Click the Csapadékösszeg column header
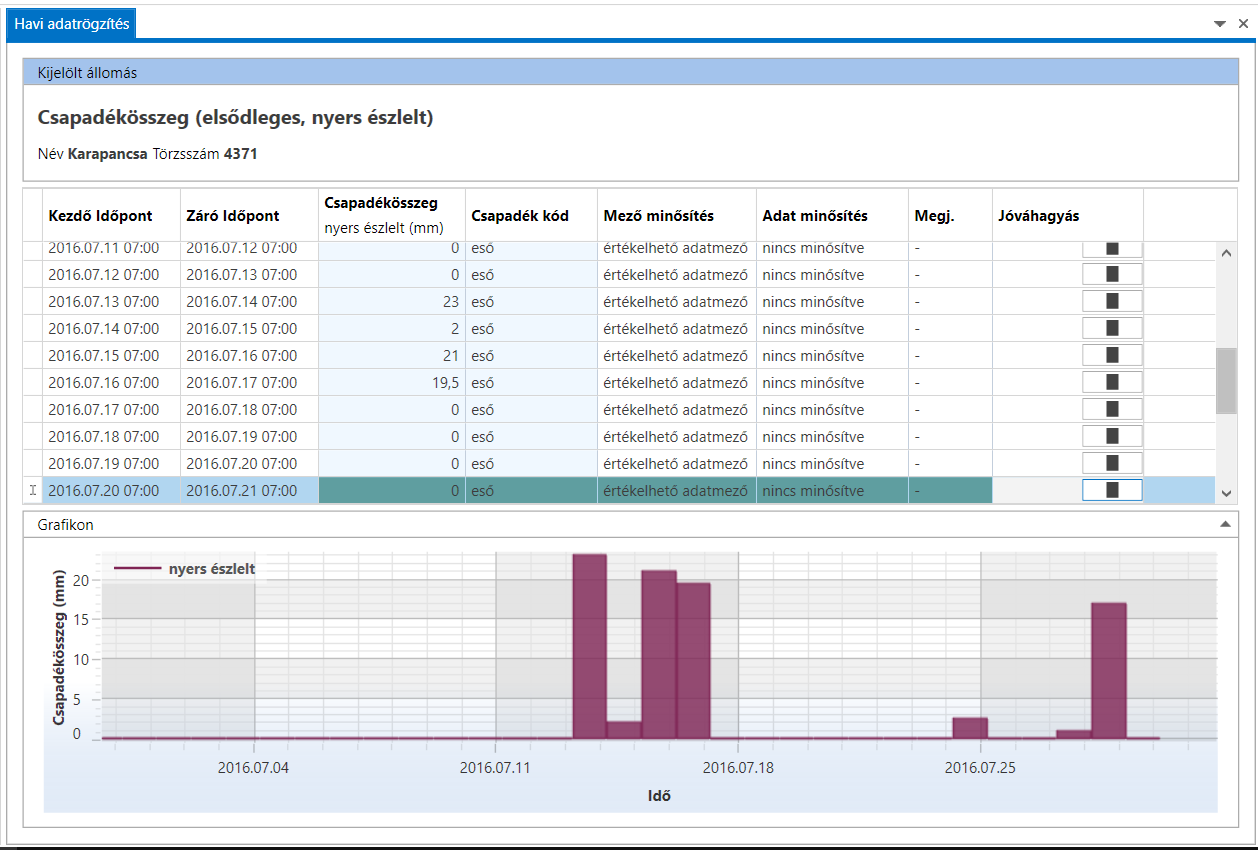 [x=392, y=215]
